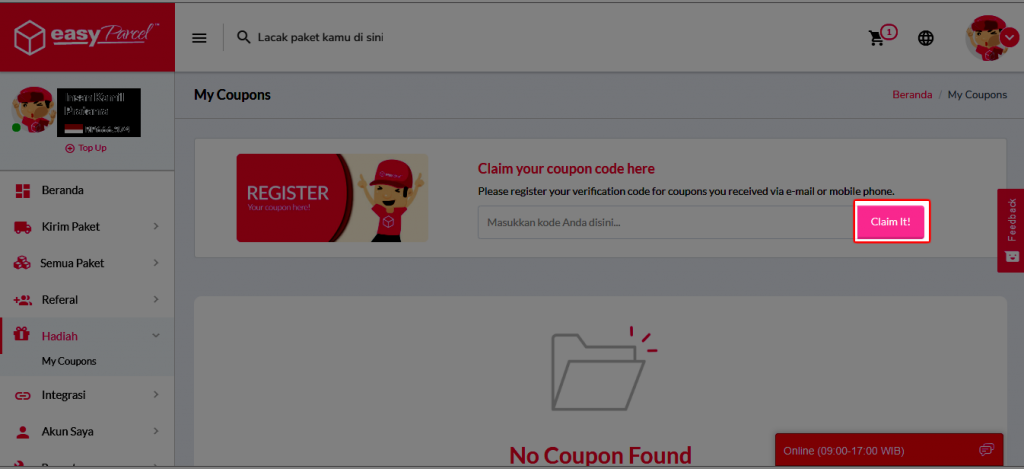Open the profile avatar dropdown arrow
Viewport: 1024px width, 469px height.
tap(1008, 38)
